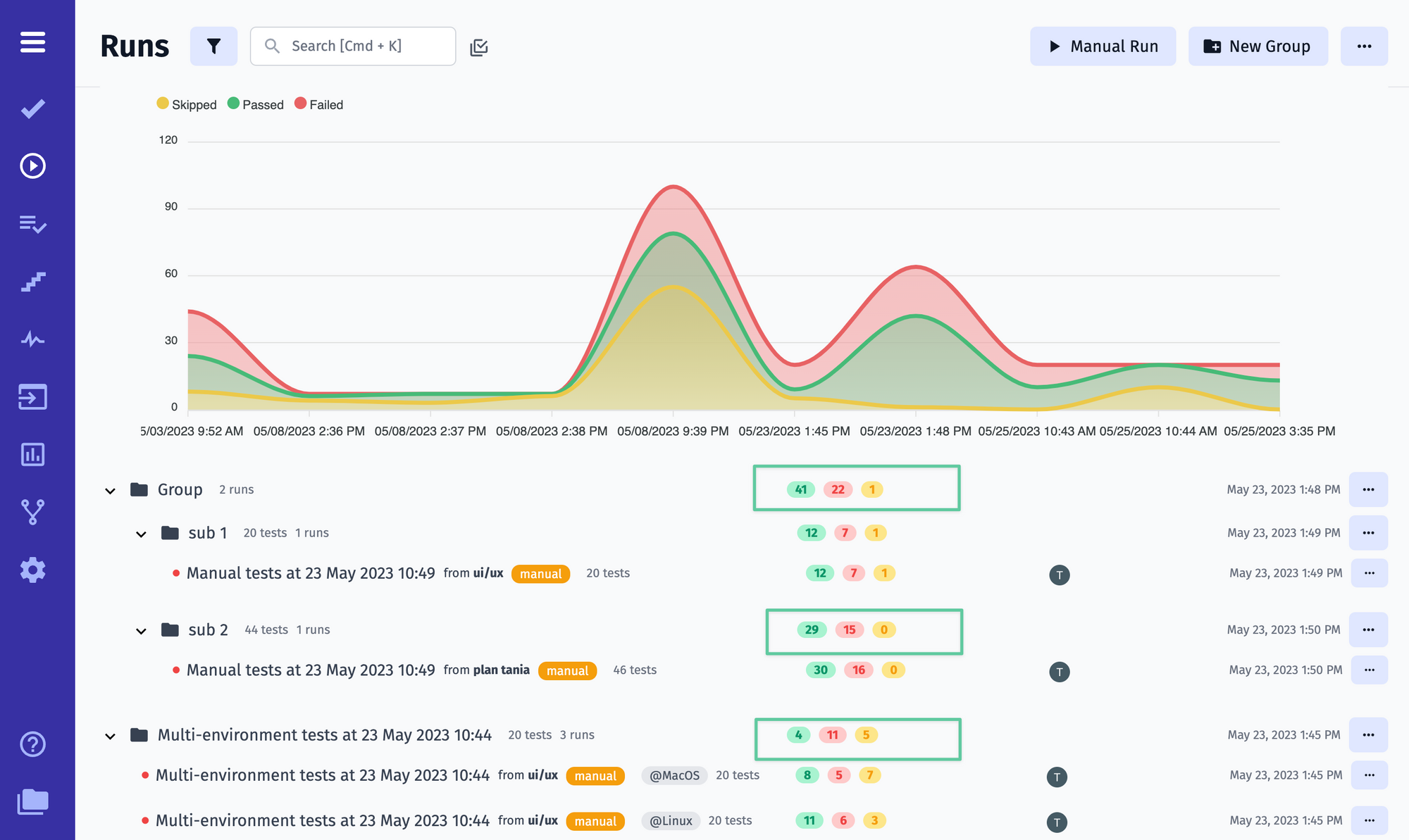Click the @MacOS environment tag
This screenshot has width=1409, height=840.
click(674, 775)
